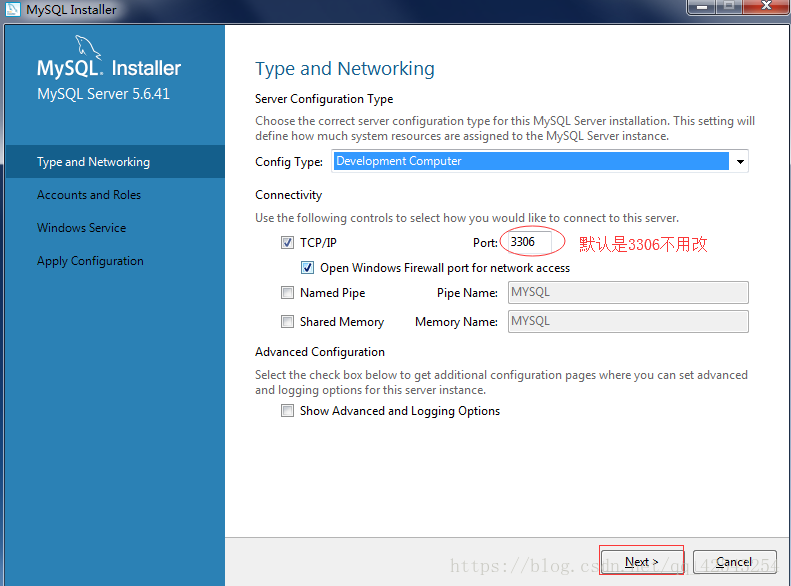Click the MySQL dolphin logo
Viewport: 791px width, 586px height.
(x=88, y=47)
